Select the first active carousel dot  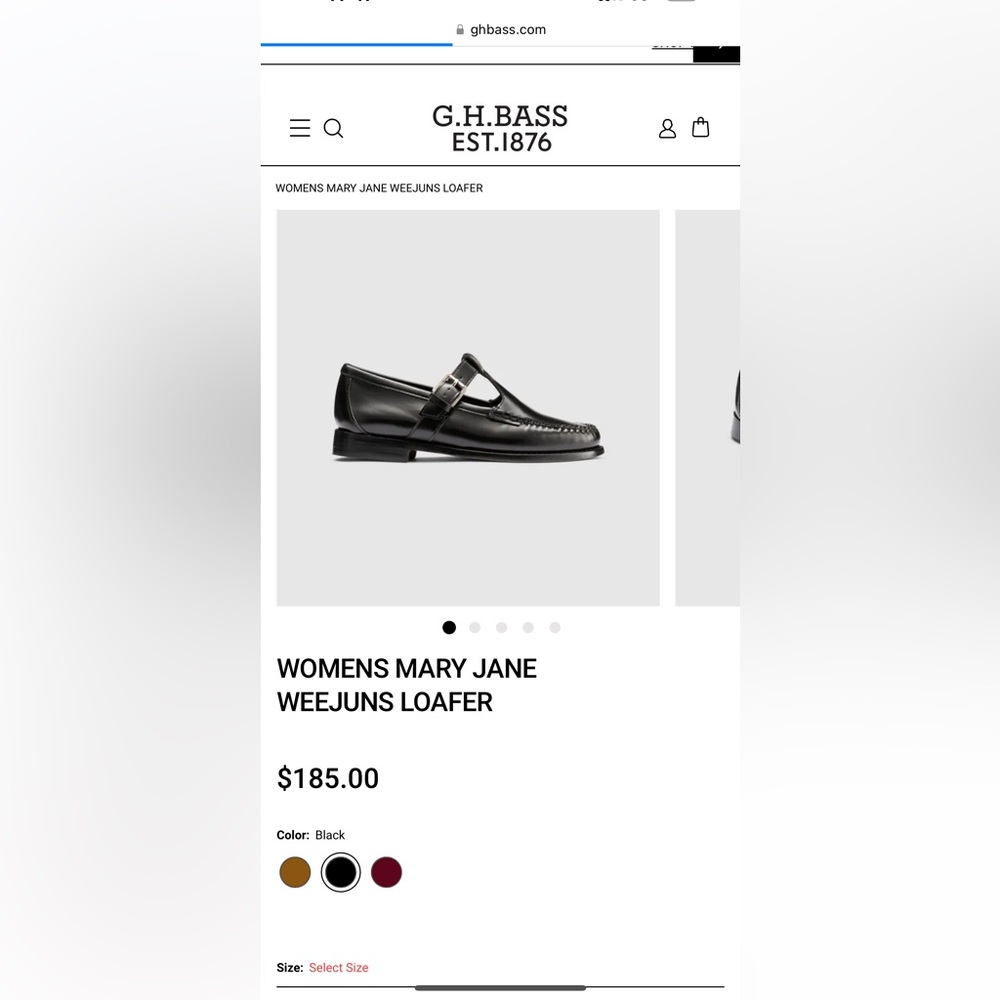tap(449, 628)
